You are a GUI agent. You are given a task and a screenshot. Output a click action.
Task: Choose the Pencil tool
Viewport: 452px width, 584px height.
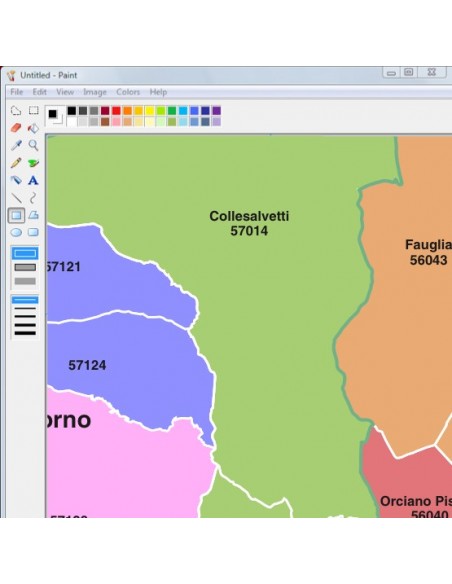pyautogui.click(x=16, y=163)
